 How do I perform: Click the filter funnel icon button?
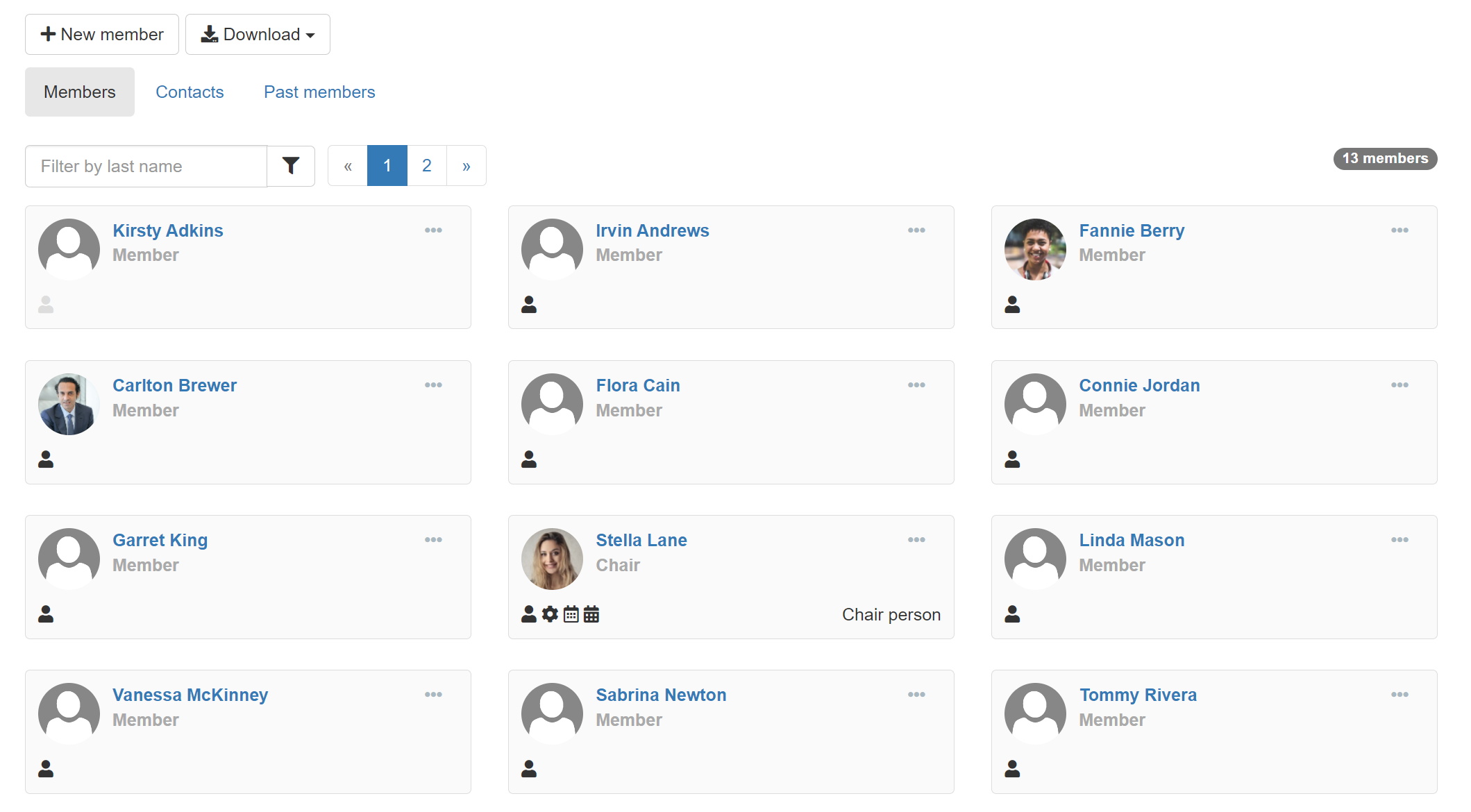(291, 166)
